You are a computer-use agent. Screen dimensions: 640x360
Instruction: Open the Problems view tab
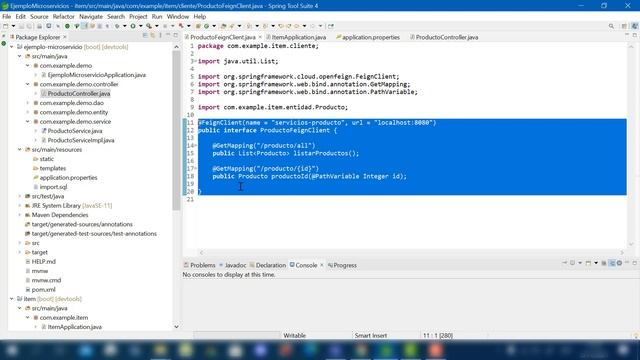pyautogui.click(x=199, y=265)
